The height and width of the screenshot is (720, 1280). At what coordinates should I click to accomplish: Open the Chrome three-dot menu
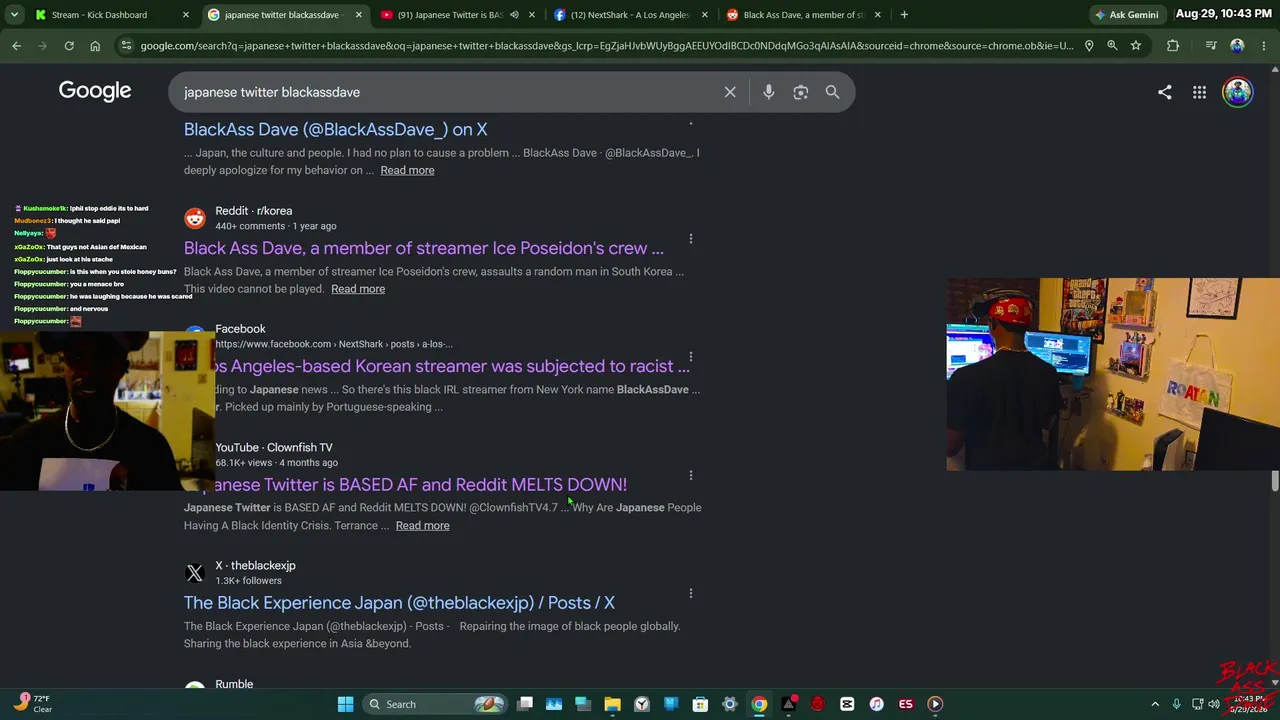1263,45
